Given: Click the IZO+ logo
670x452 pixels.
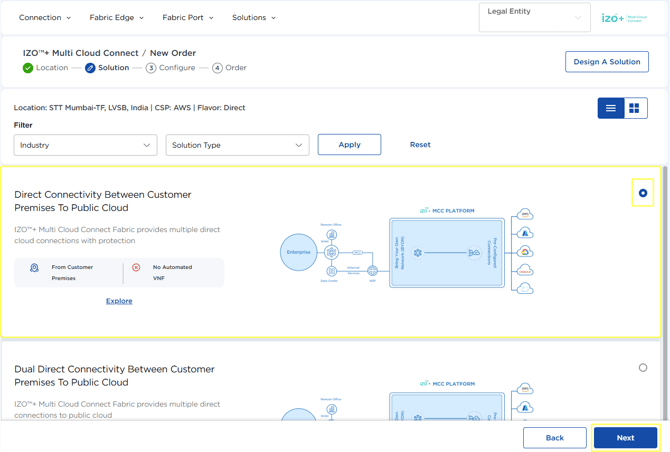Looking at the screenshot, I should click(x=624, y=18).
